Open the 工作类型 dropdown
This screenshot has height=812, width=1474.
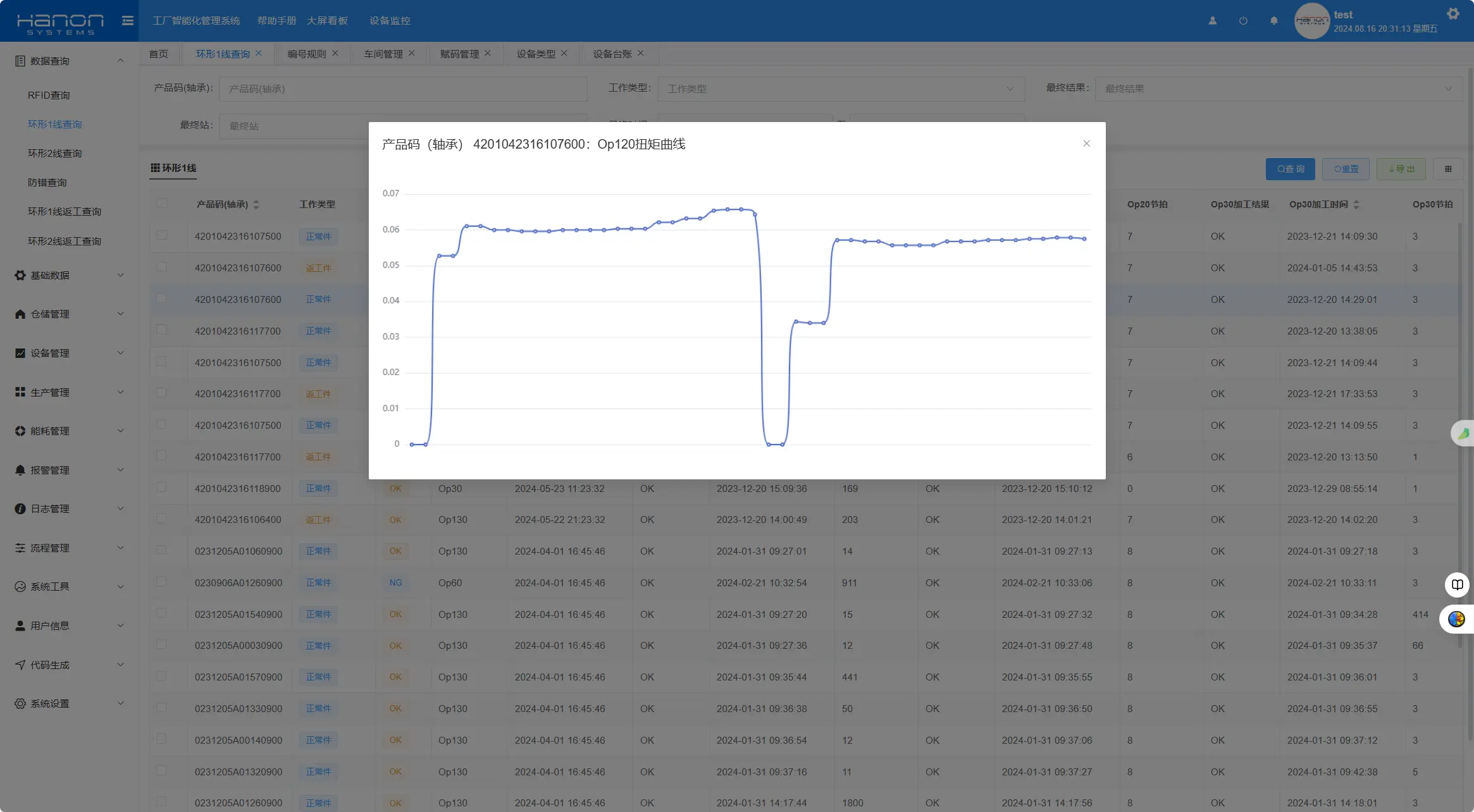841,89
